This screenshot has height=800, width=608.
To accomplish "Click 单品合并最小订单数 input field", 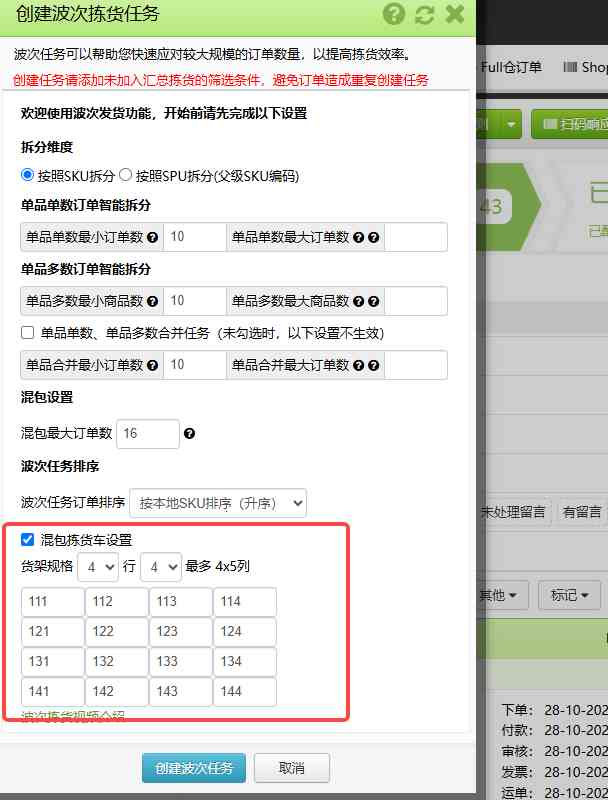I will (x=195, y=365).
